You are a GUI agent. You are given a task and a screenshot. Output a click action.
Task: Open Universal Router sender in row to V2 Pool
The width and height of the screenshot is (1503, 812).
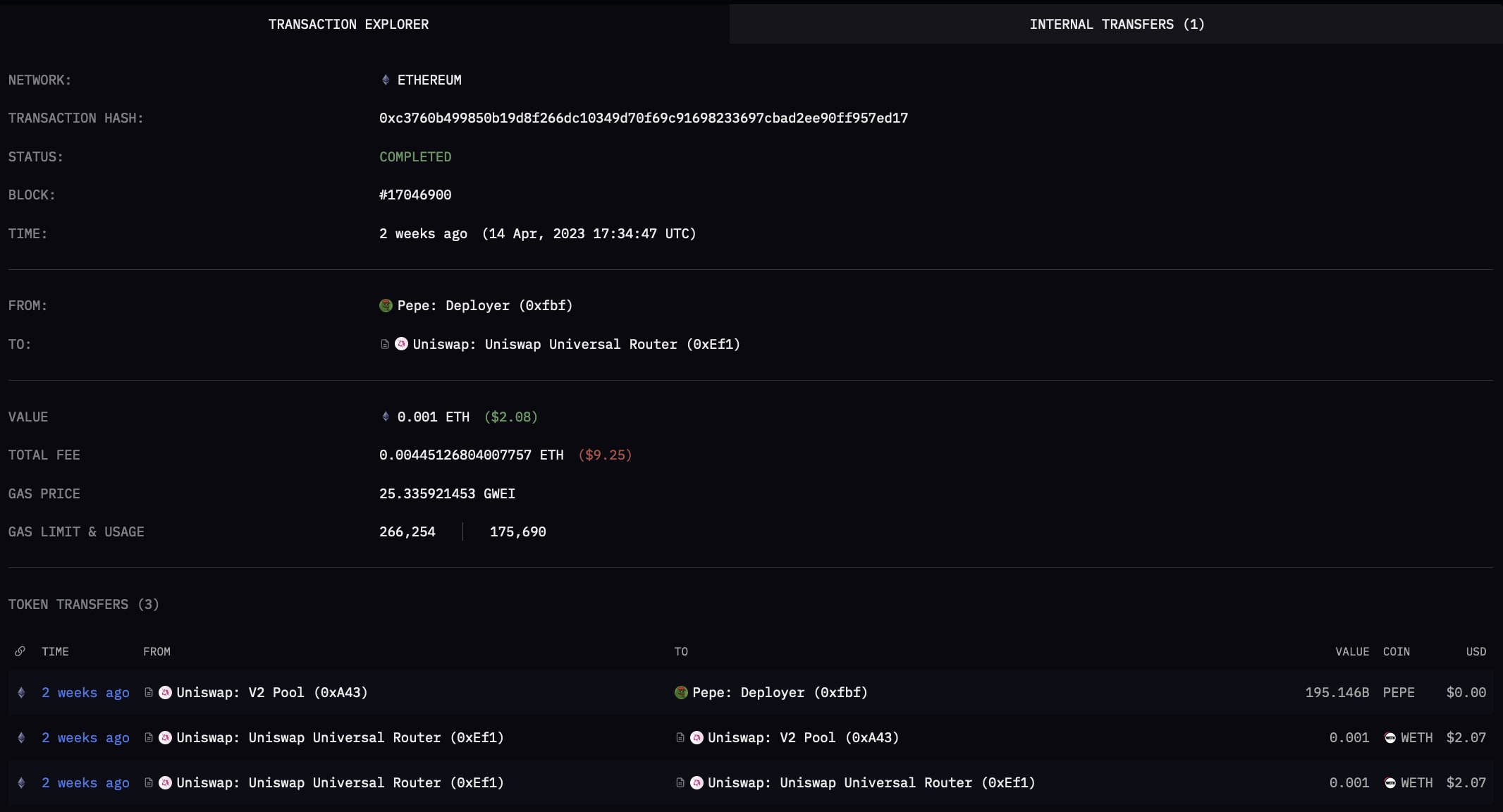tap(341, 737)
